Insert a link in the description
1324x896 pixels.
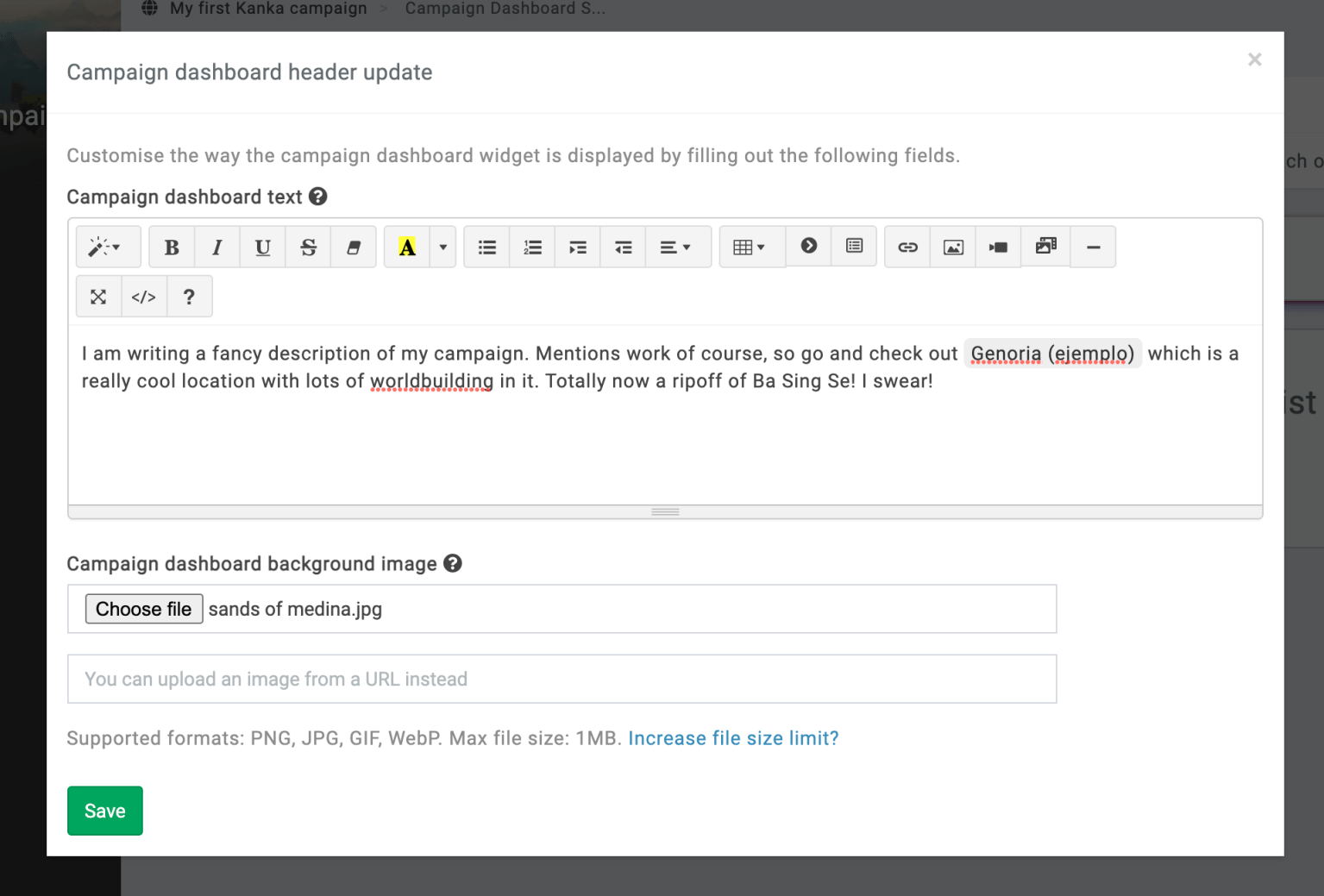coord(907,247)
